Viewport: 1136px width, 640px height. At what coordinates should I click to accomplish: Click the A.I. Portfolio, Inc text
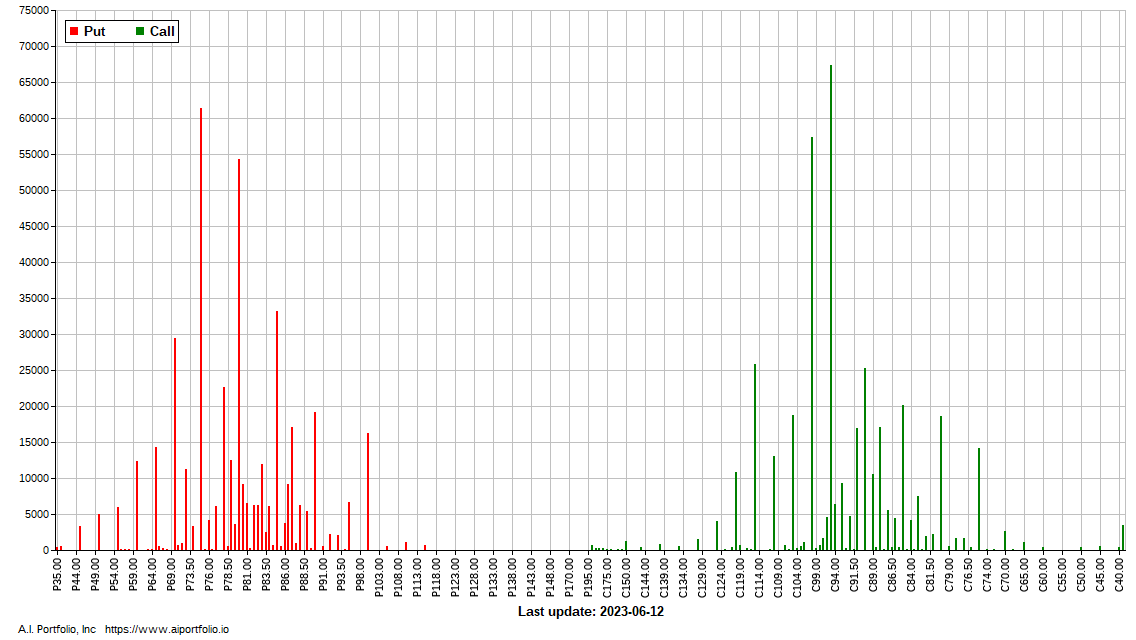57,629
